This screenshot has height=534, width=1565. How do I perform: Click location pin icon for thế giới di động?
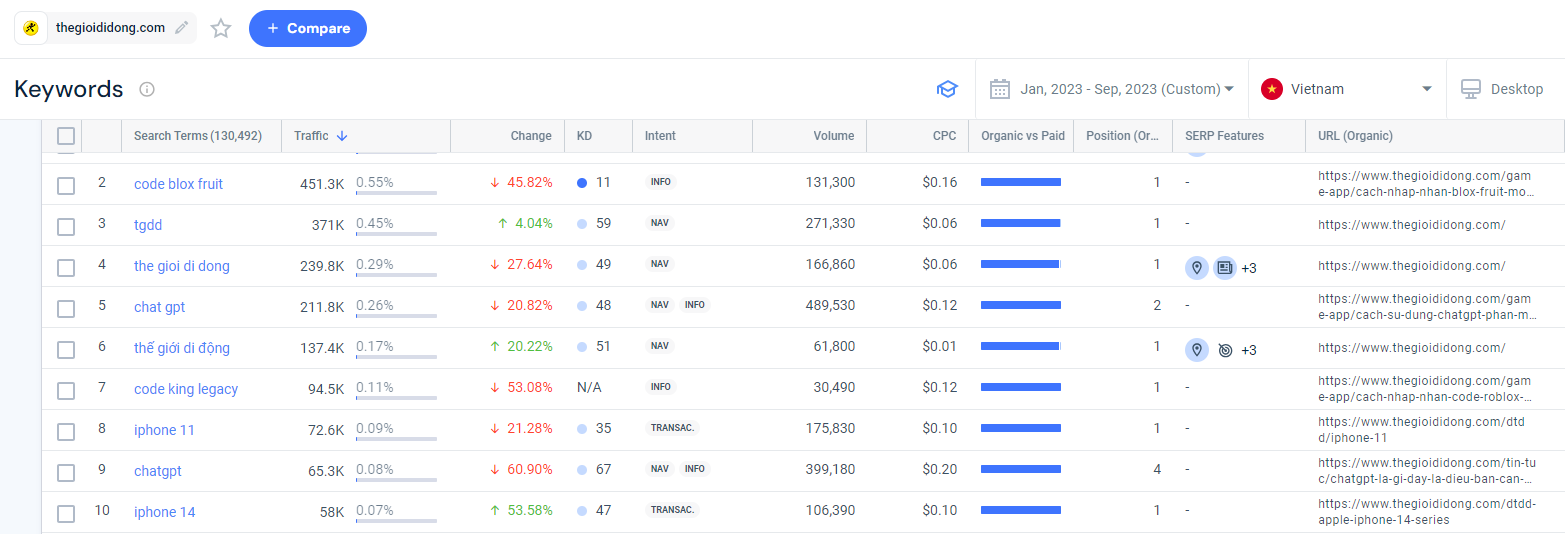click(x=1196, y=349)
